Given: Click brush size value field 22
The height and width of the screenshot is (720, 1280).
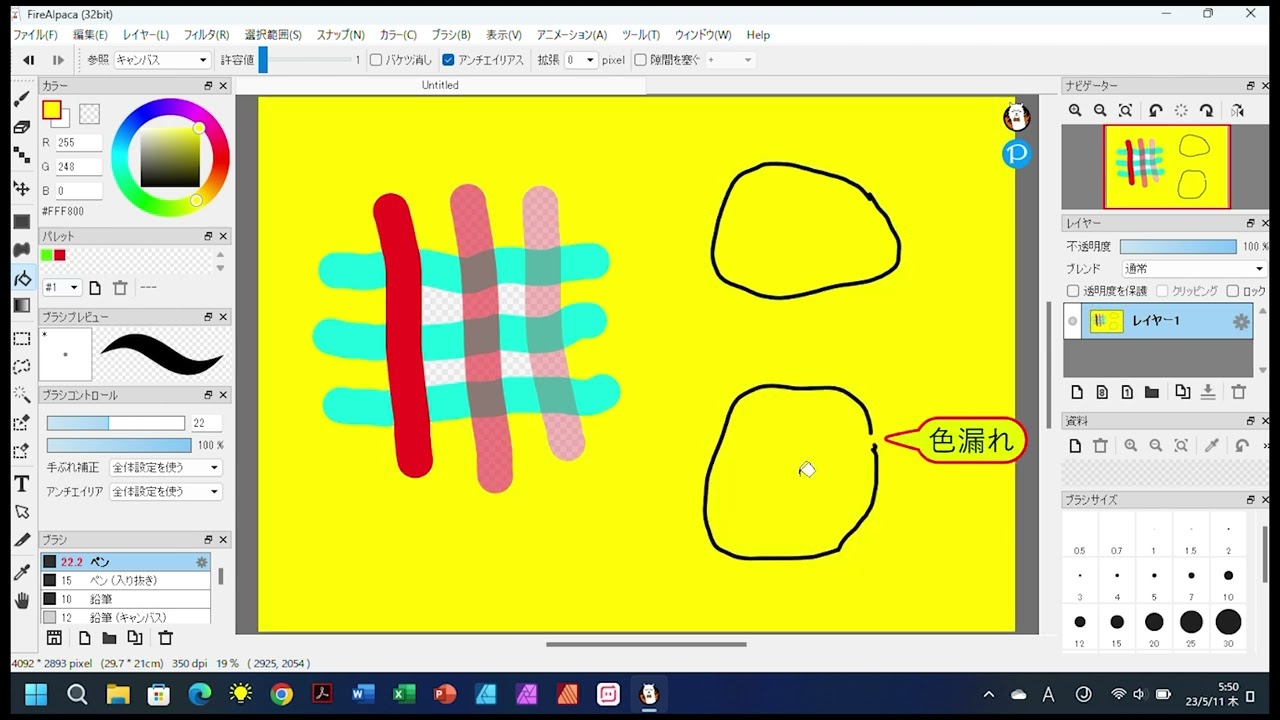Looking at the screenshot, I should click(206, 424).
